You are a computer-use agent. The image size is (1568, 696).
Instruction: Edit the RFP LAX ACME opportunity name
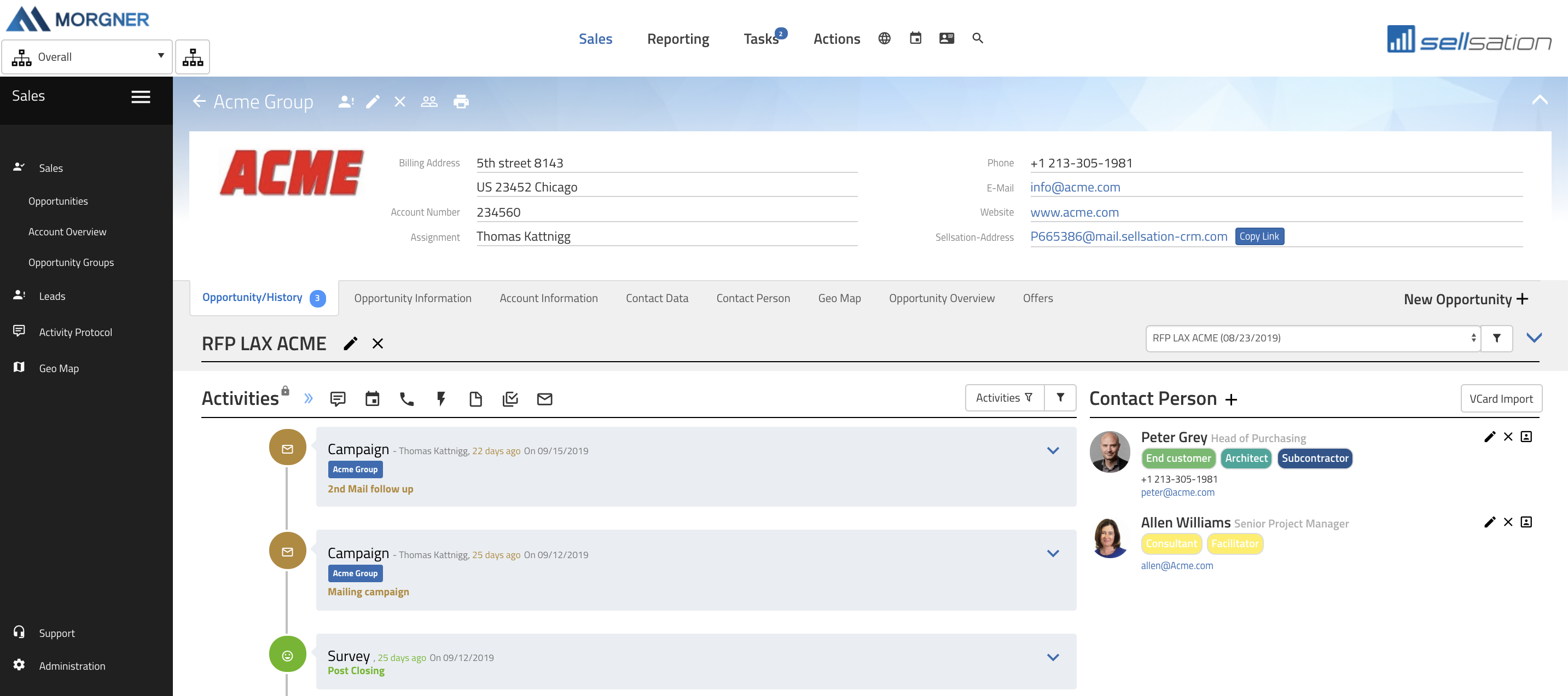(x=350, y=344)
